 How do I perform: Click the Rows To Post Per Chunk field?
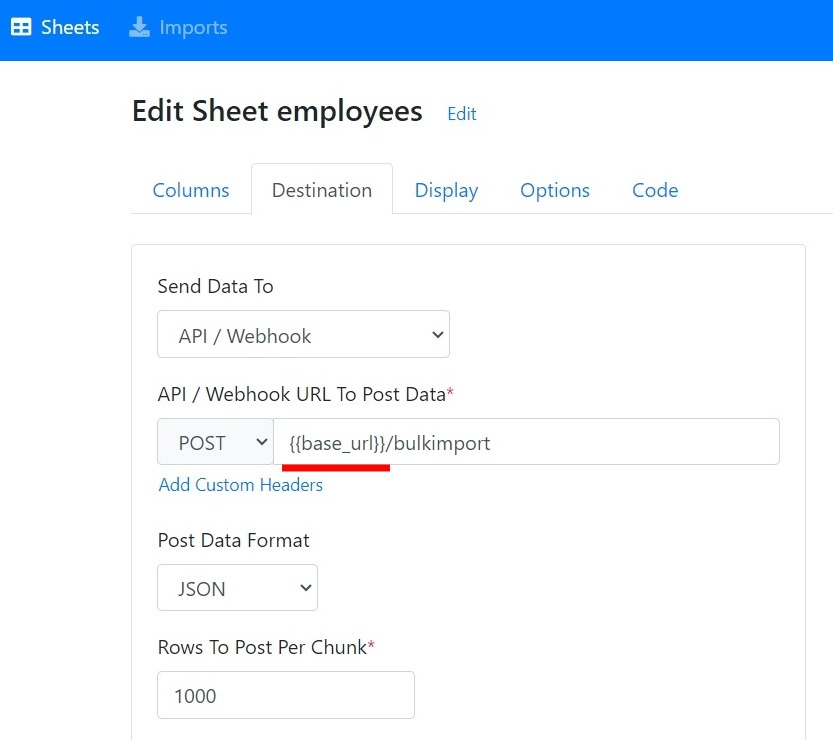click(286, 695)
